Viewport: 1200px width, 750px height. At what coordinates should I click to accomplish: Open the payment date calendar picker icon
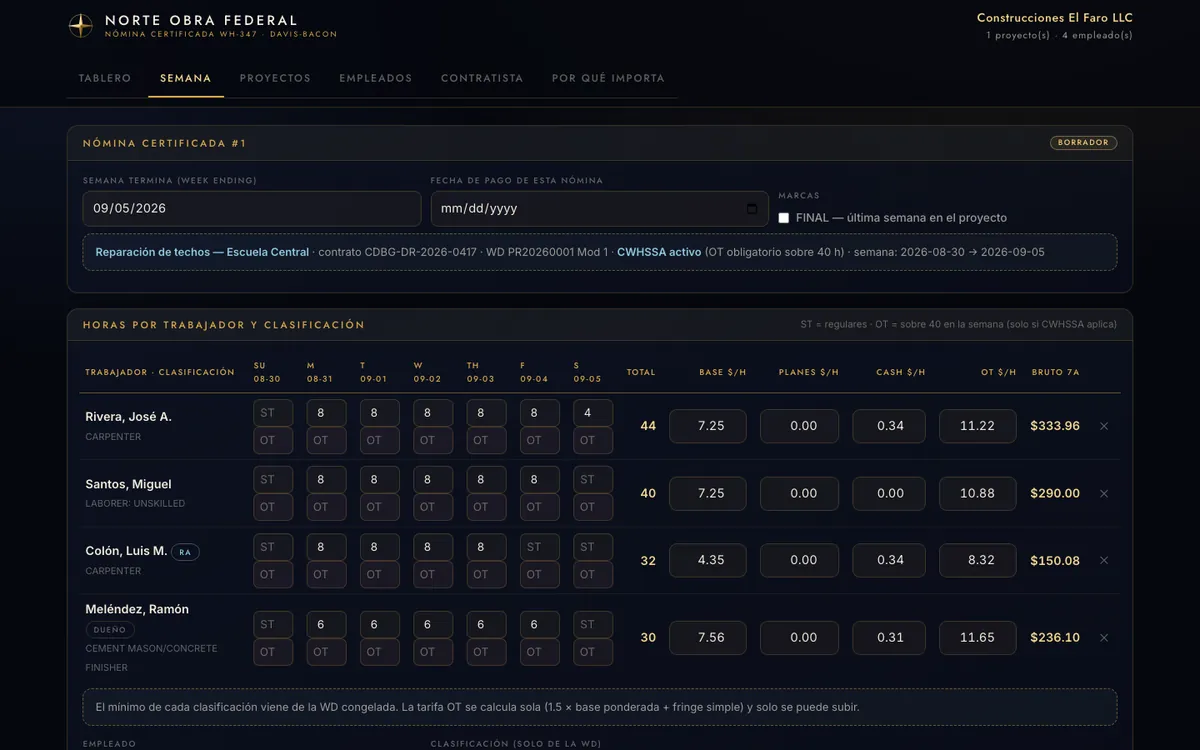coord(752,209)
